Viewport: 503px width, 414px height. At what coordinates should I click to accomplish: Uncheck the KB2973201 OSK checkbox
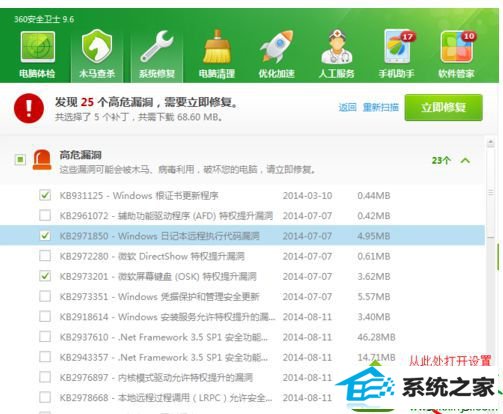pyautogui.click(x=45, y=276)
